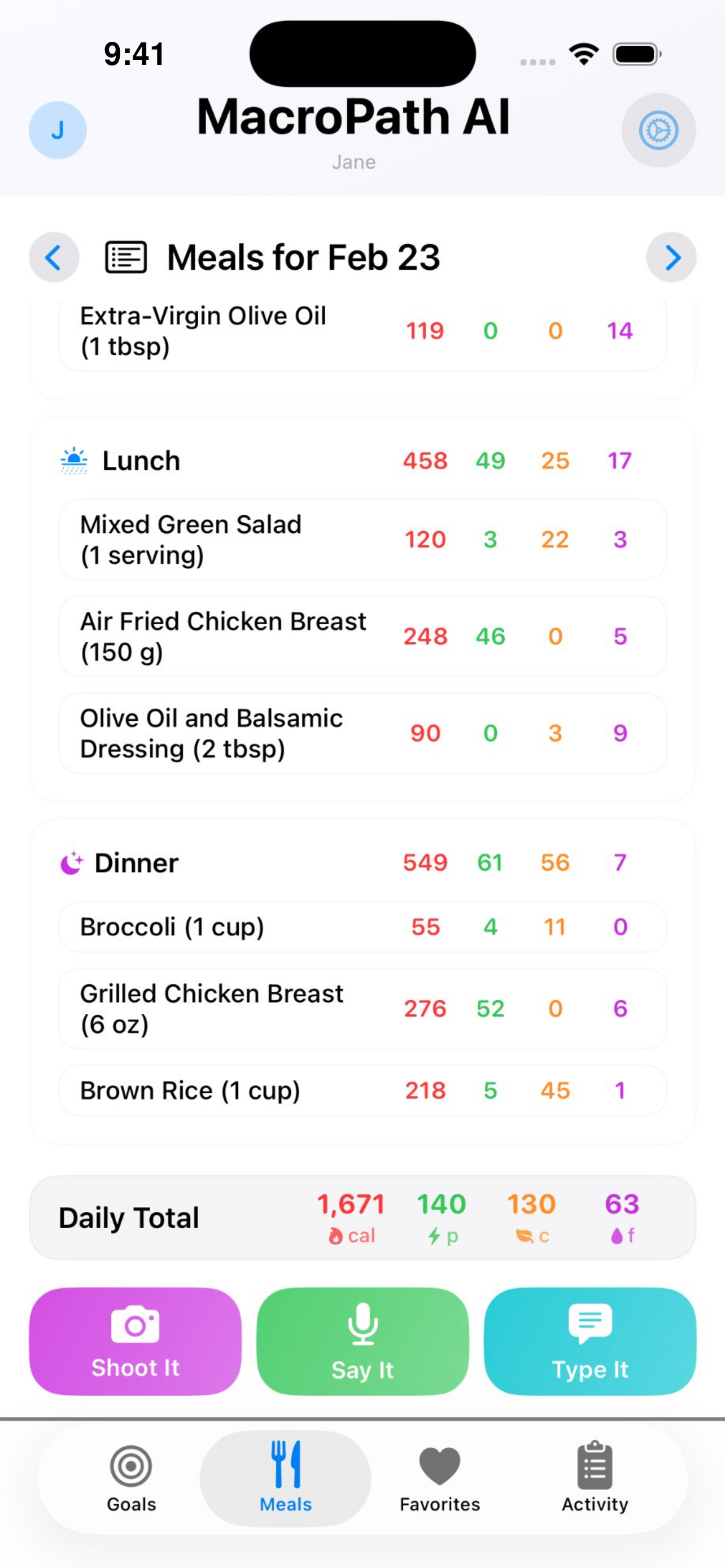Switch to the Goals tab
This screenshot has width=725, height=1568.
click(132, 1477)
